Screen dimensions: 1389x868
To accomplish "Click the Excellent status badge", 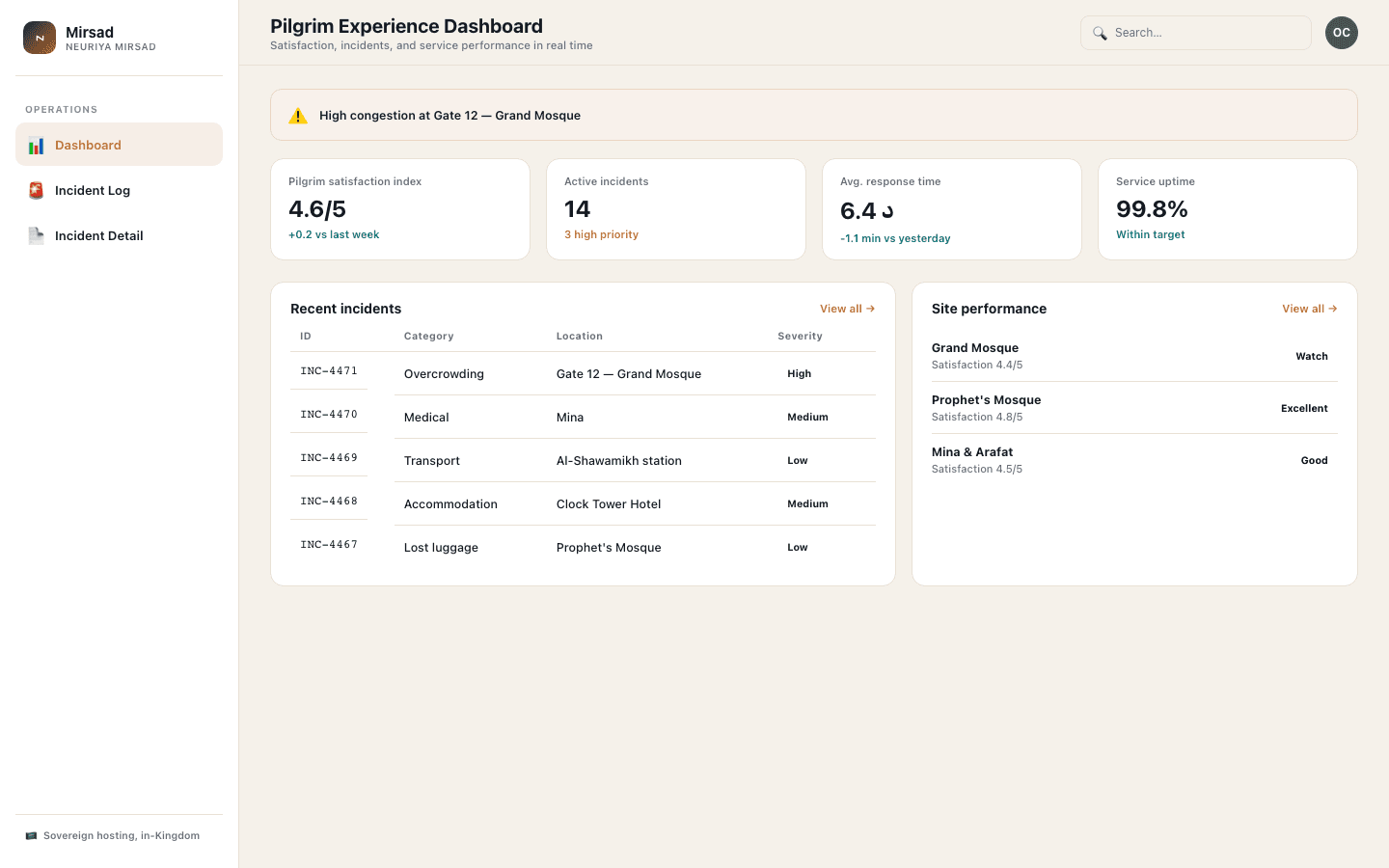I will coord(1304,409).
